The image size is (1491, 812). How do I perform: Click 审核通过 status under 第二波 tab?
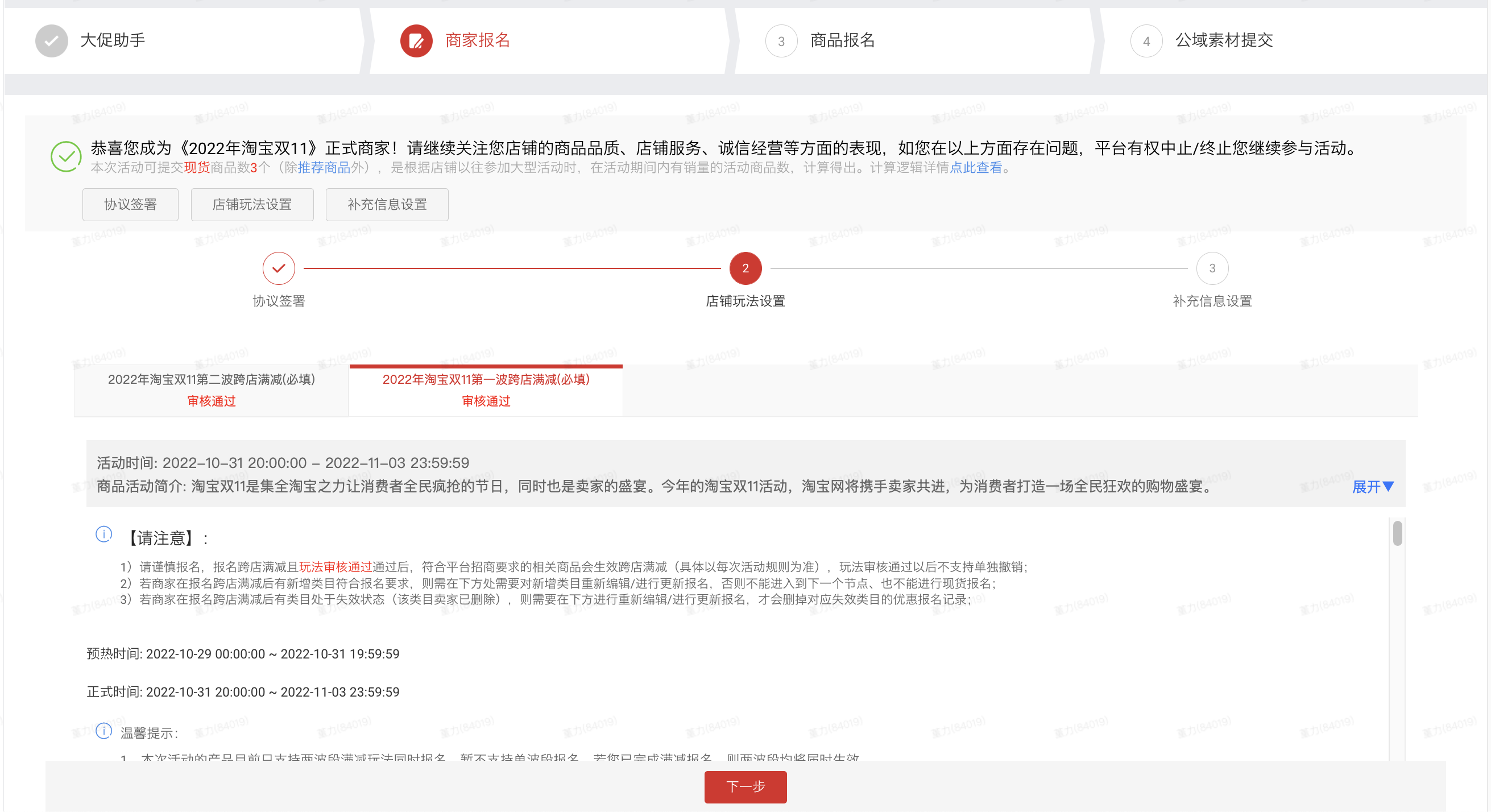click(212, 401)
